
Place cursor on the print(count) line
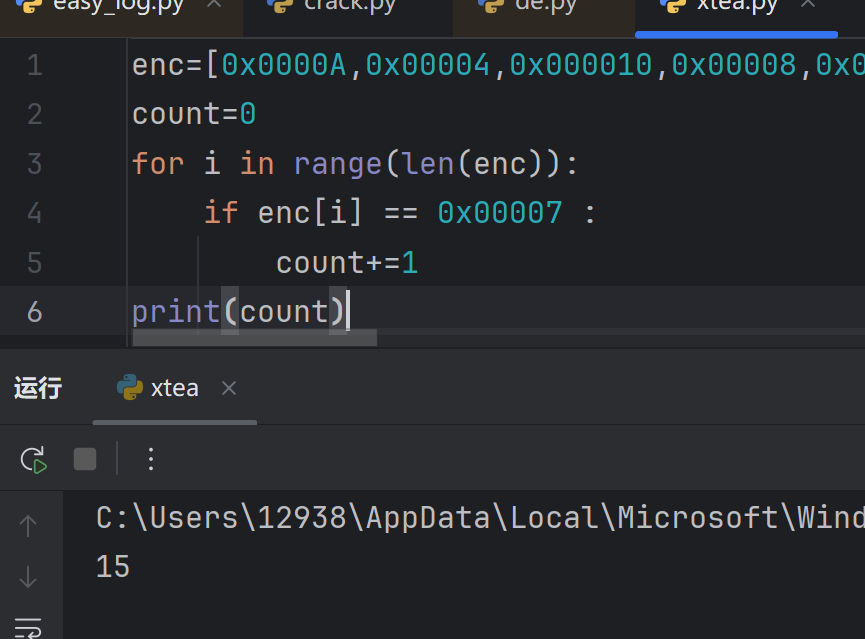pos(240,311)
